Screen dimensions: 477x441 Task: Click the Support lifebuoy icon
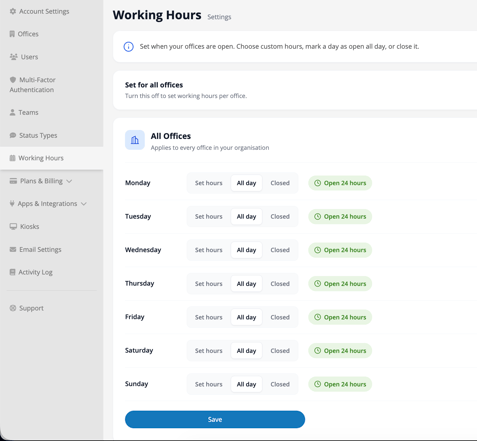pyautogui.click(x=13, y=308)
